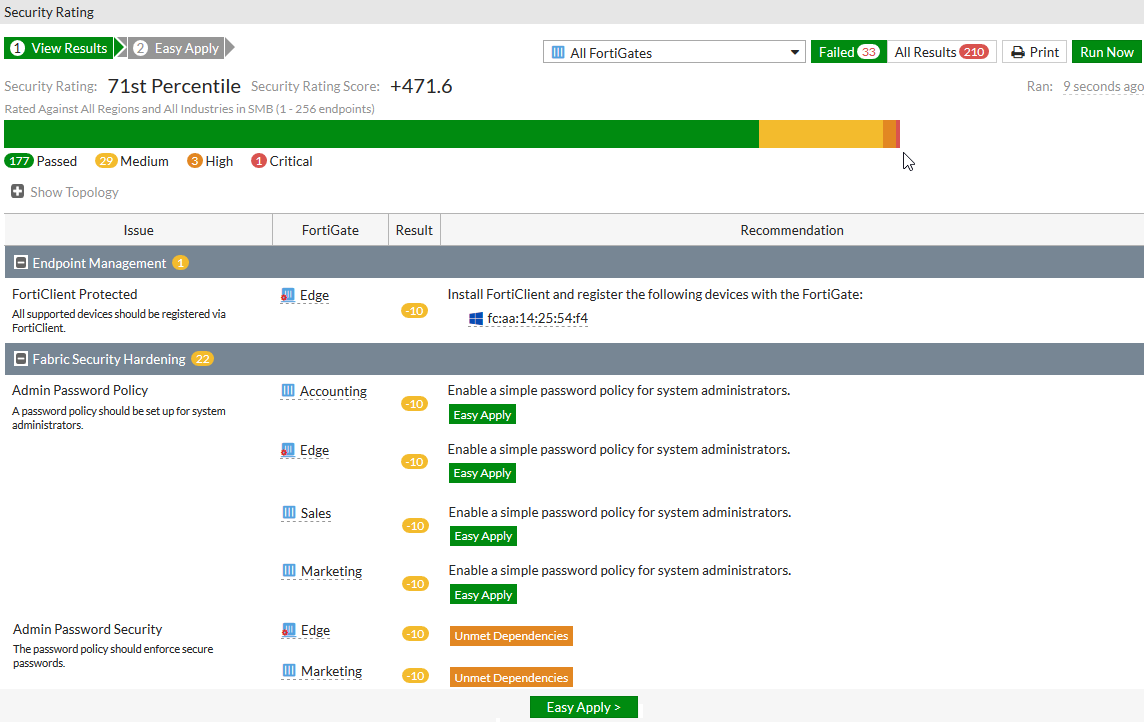This screenshot has width=1144, height=722.
Task: Click Easy Apply for Marketing in Admin Password Policy
Action: [483, 595]
